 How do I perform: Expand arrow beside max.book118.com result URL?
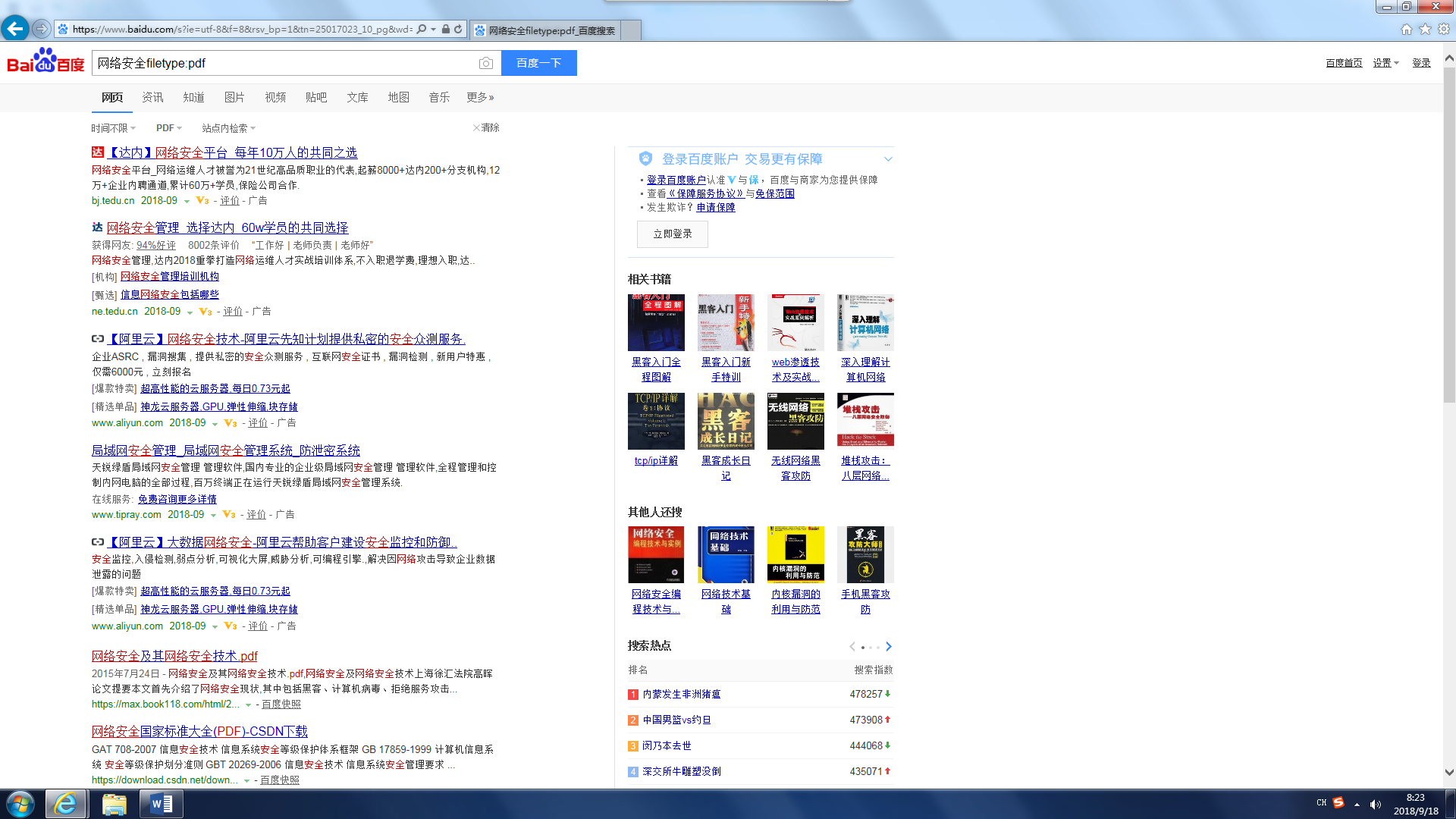click(248, 705)
